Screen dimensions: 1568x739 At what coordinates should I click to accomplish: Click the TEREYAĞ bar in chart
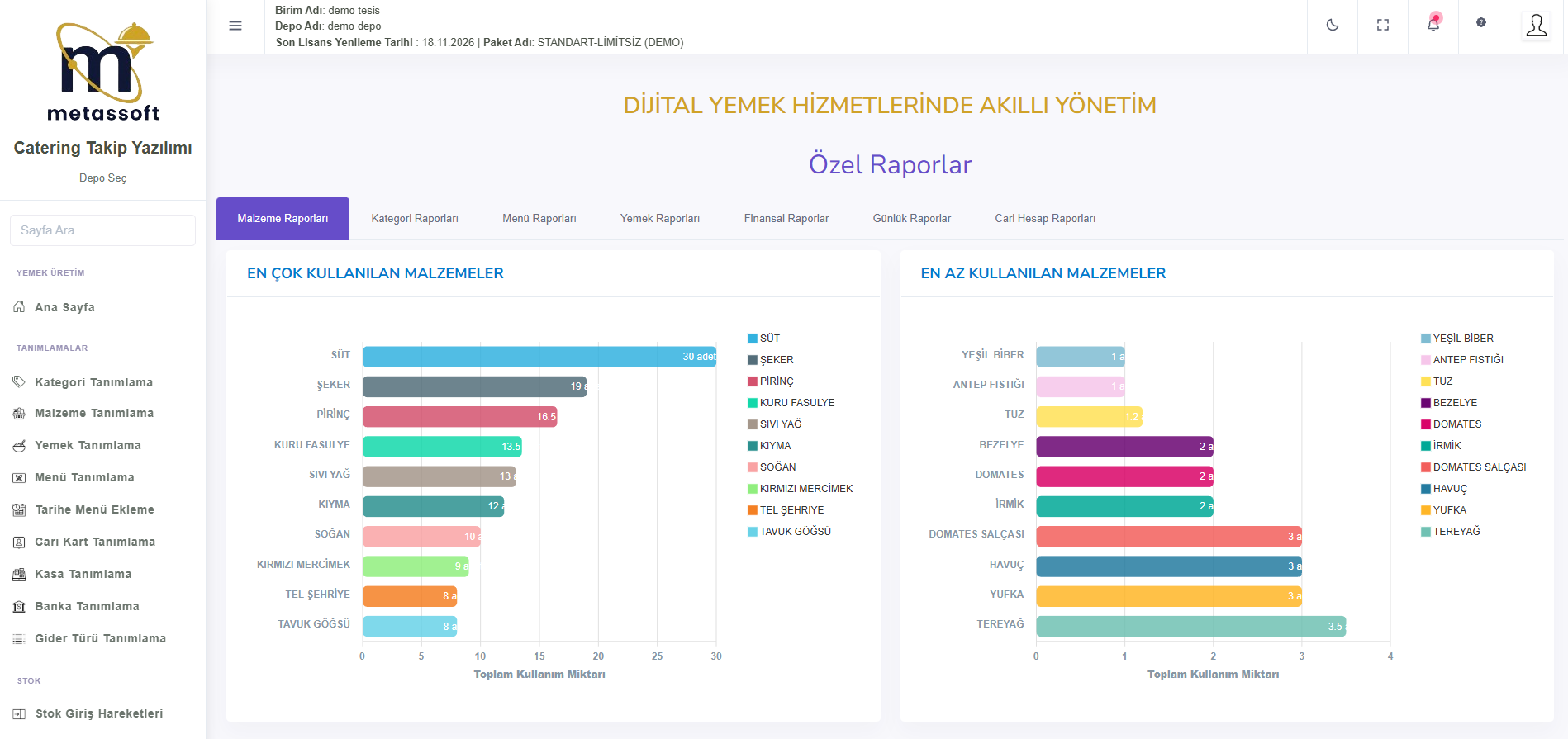click(1190, 626)
